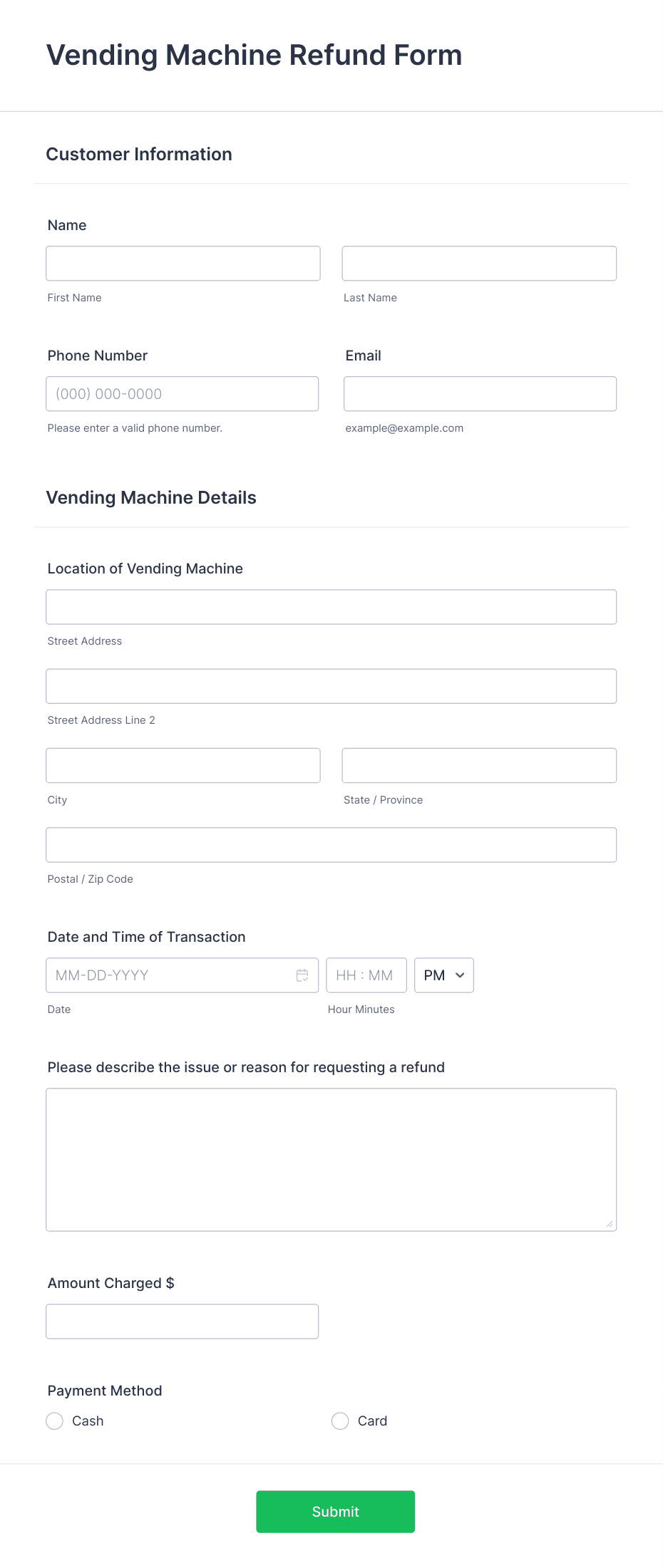Select the Card payment option

[x=339, y=1421]
